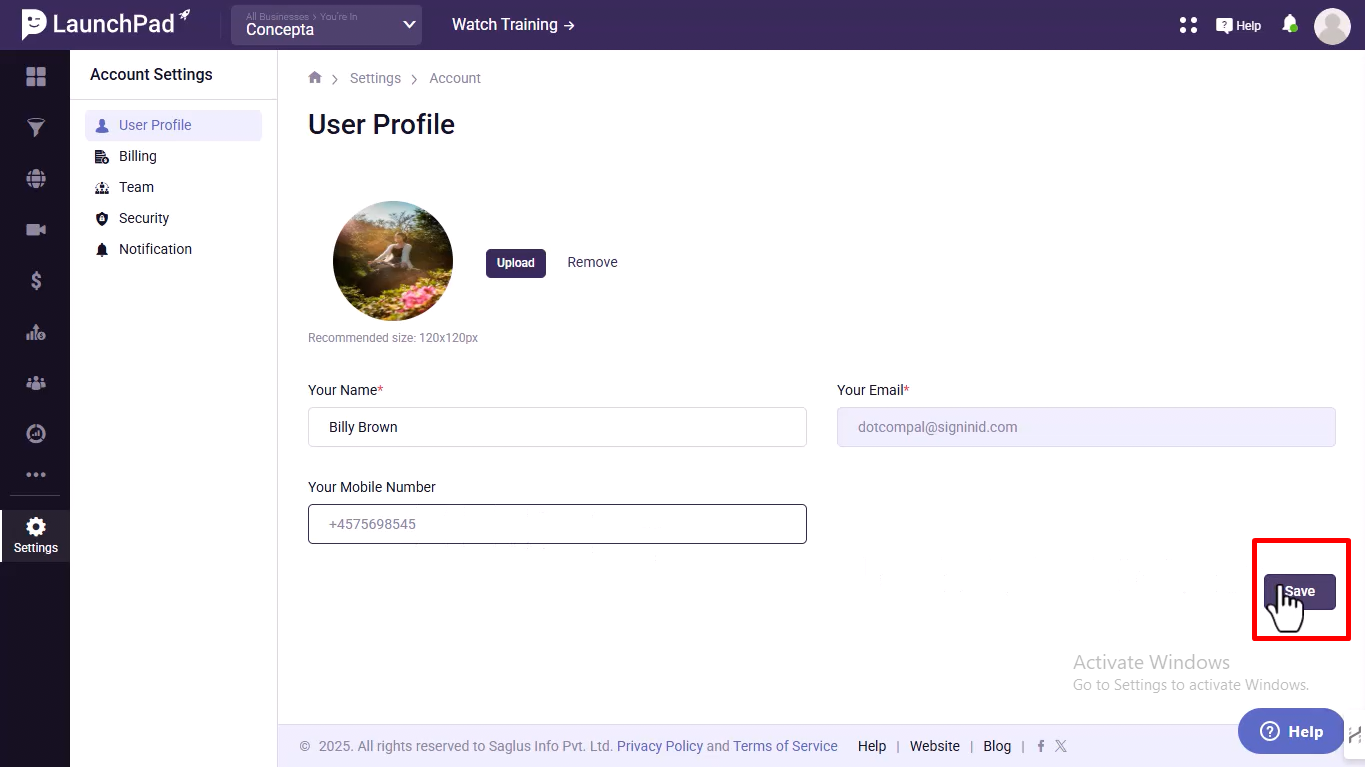Focus the Your Mobile Number field
Screen dimensions: 1365x767
point(557,524)
